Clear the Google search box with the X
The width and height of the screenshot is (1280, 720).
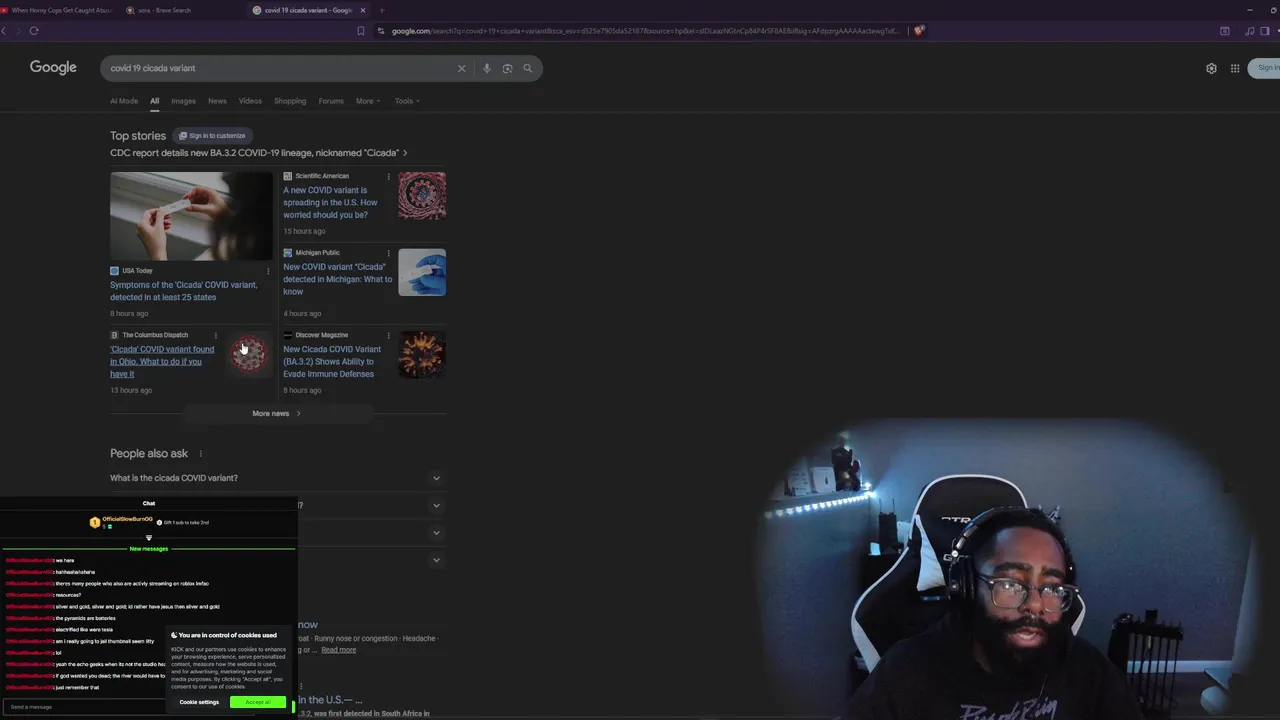(x=461, y=68)
